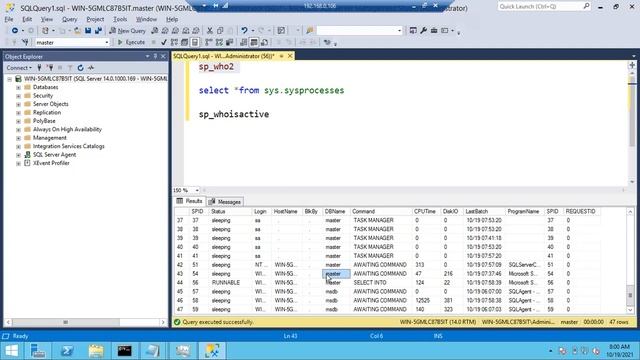Pin the Object Explorer panel
Screen dimensions: 640x360
coord(156,56)
